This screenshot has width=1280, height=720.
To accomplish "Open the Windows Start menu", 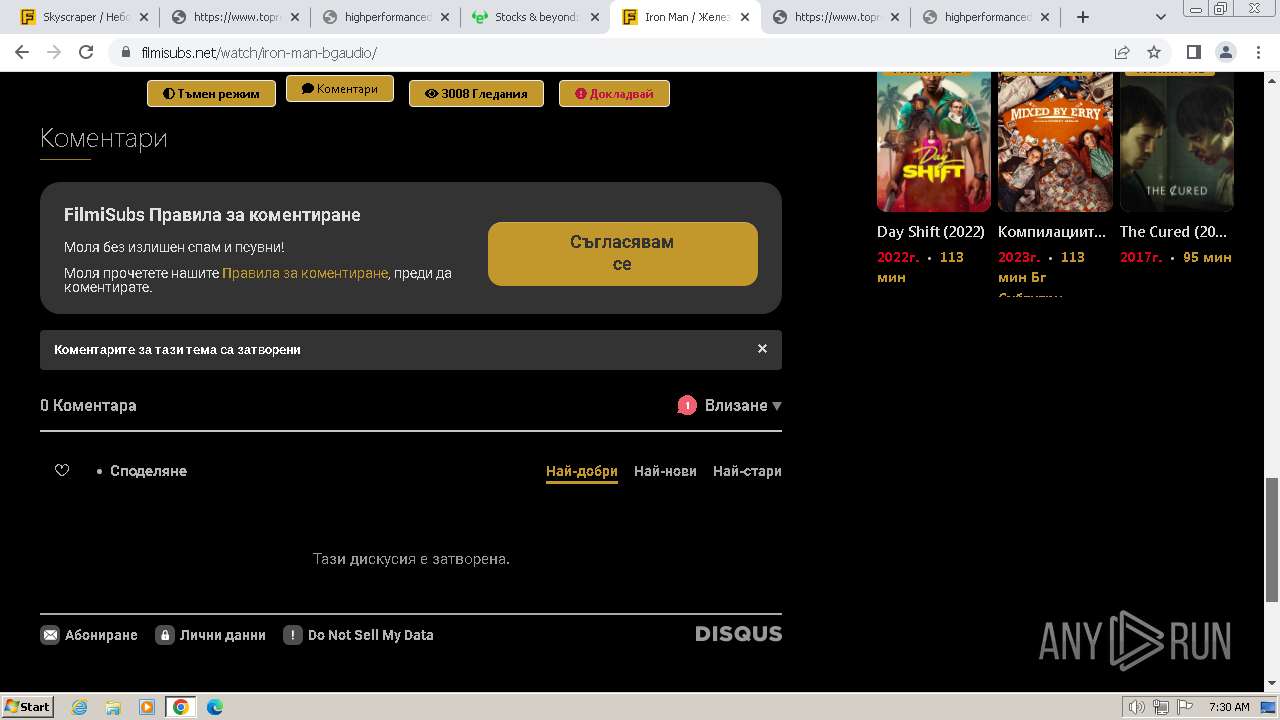I will tap(27, 706).
